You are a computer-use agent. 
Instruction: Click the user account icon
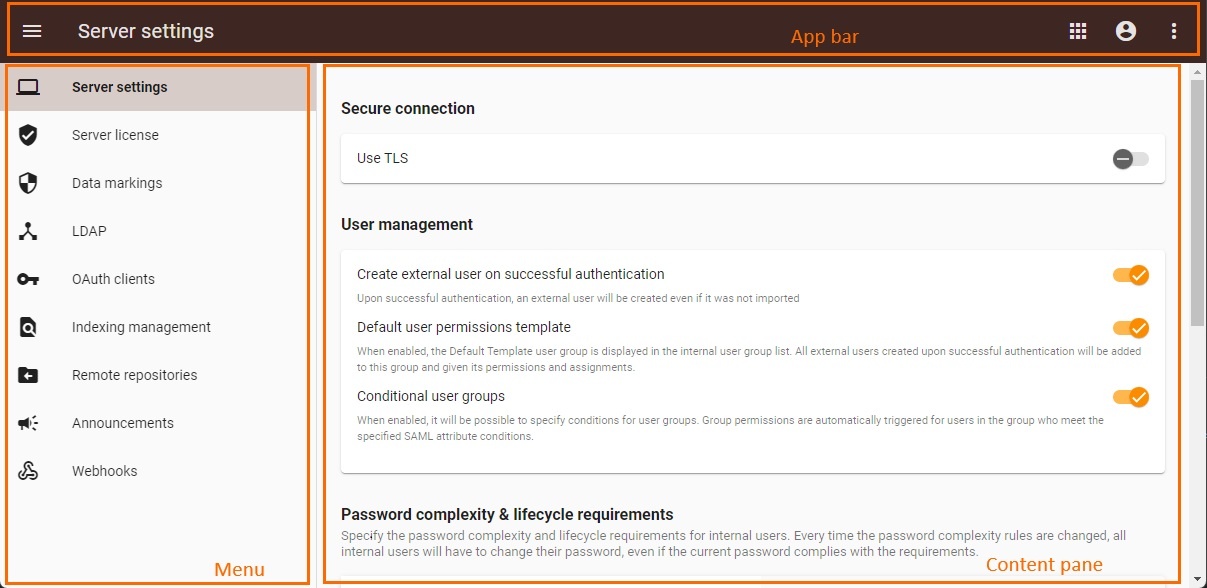pos(1126,31)
